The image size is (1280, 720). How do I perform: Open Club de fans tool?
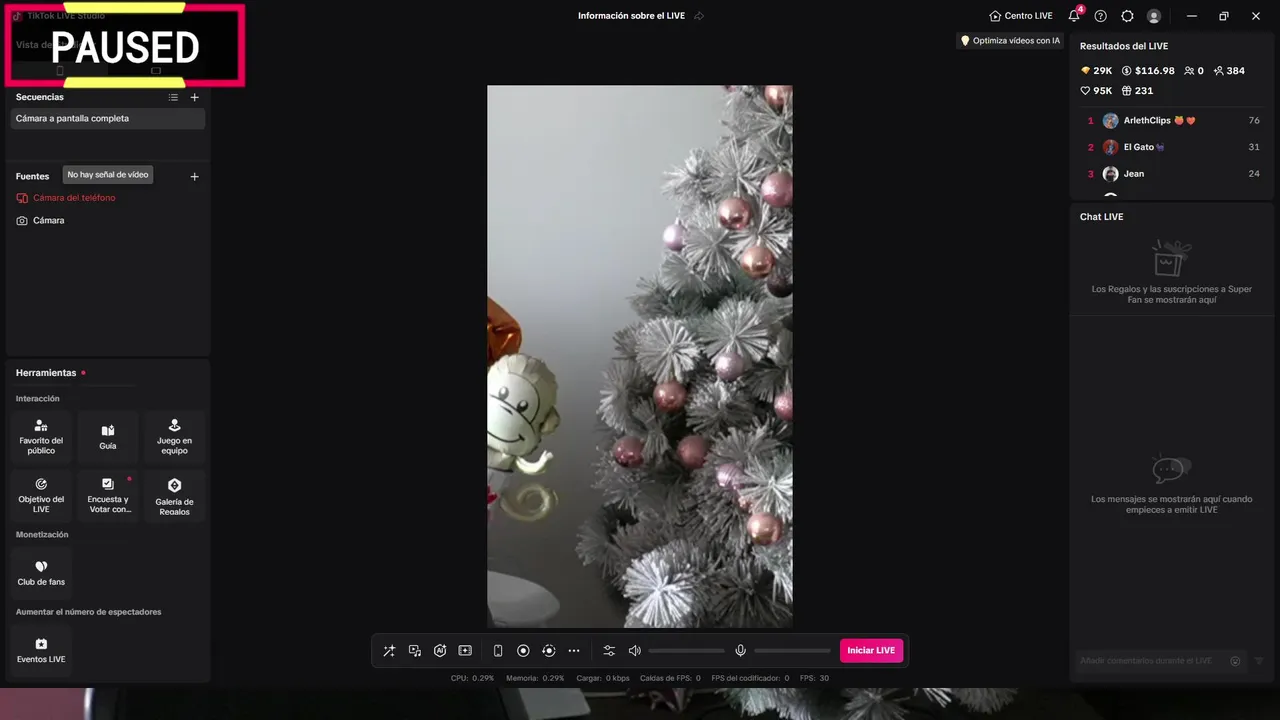click(x=41, y=573)
